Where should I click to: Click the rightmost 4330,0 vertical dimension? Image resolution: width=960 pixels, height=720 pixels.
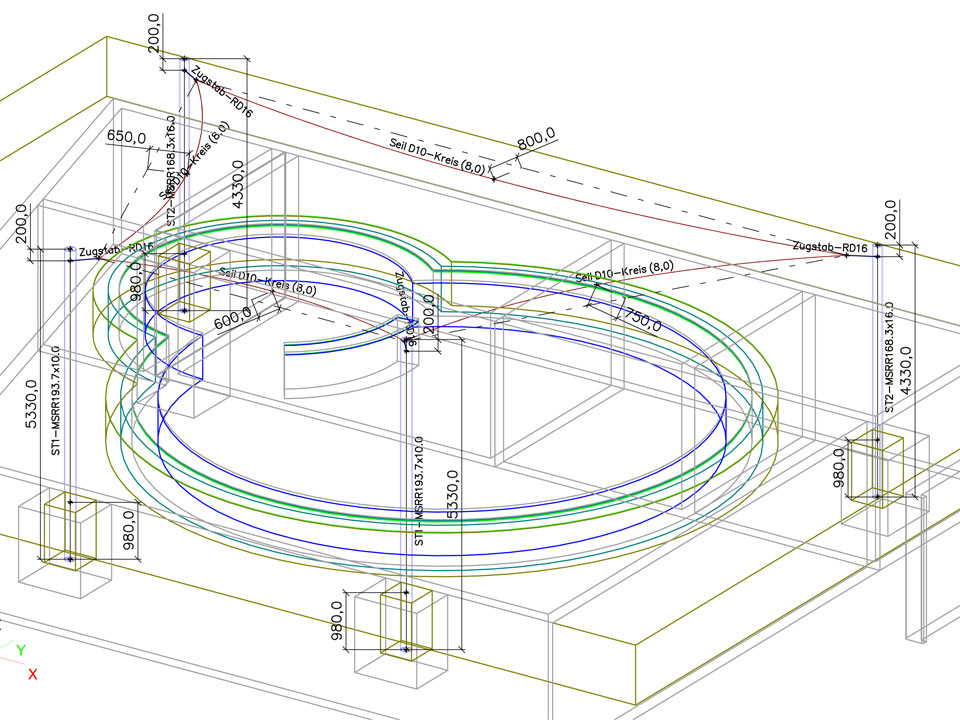[908, 371]
